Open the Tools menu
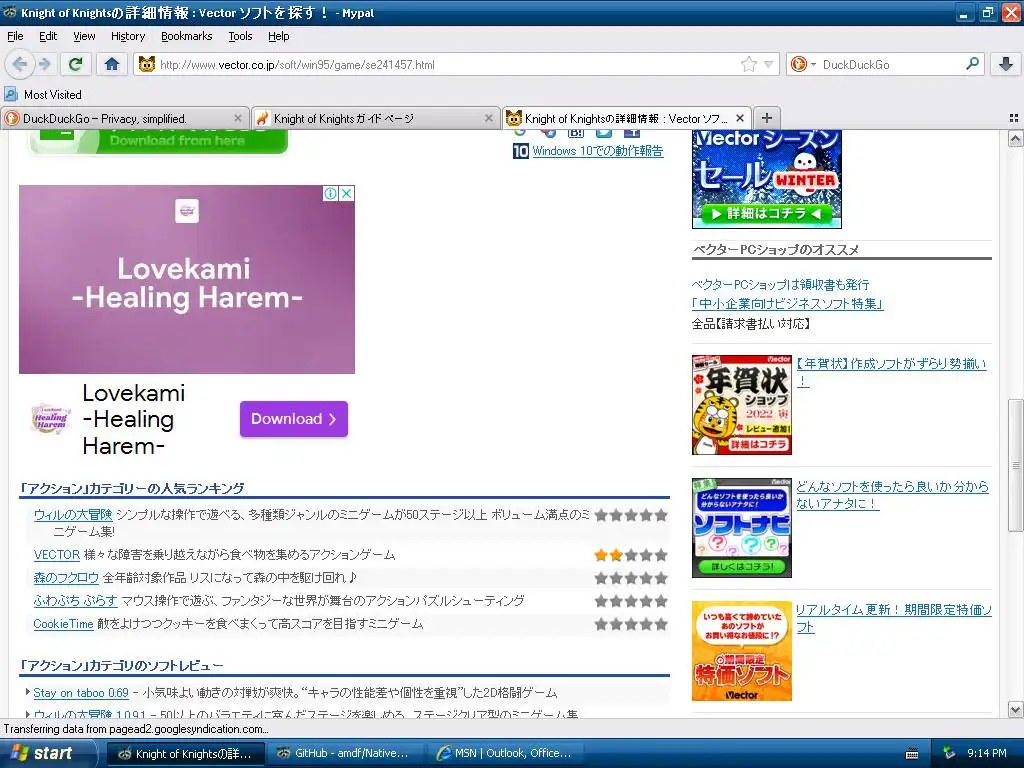This screenshot has width=1024, height=768. (240, 37)
